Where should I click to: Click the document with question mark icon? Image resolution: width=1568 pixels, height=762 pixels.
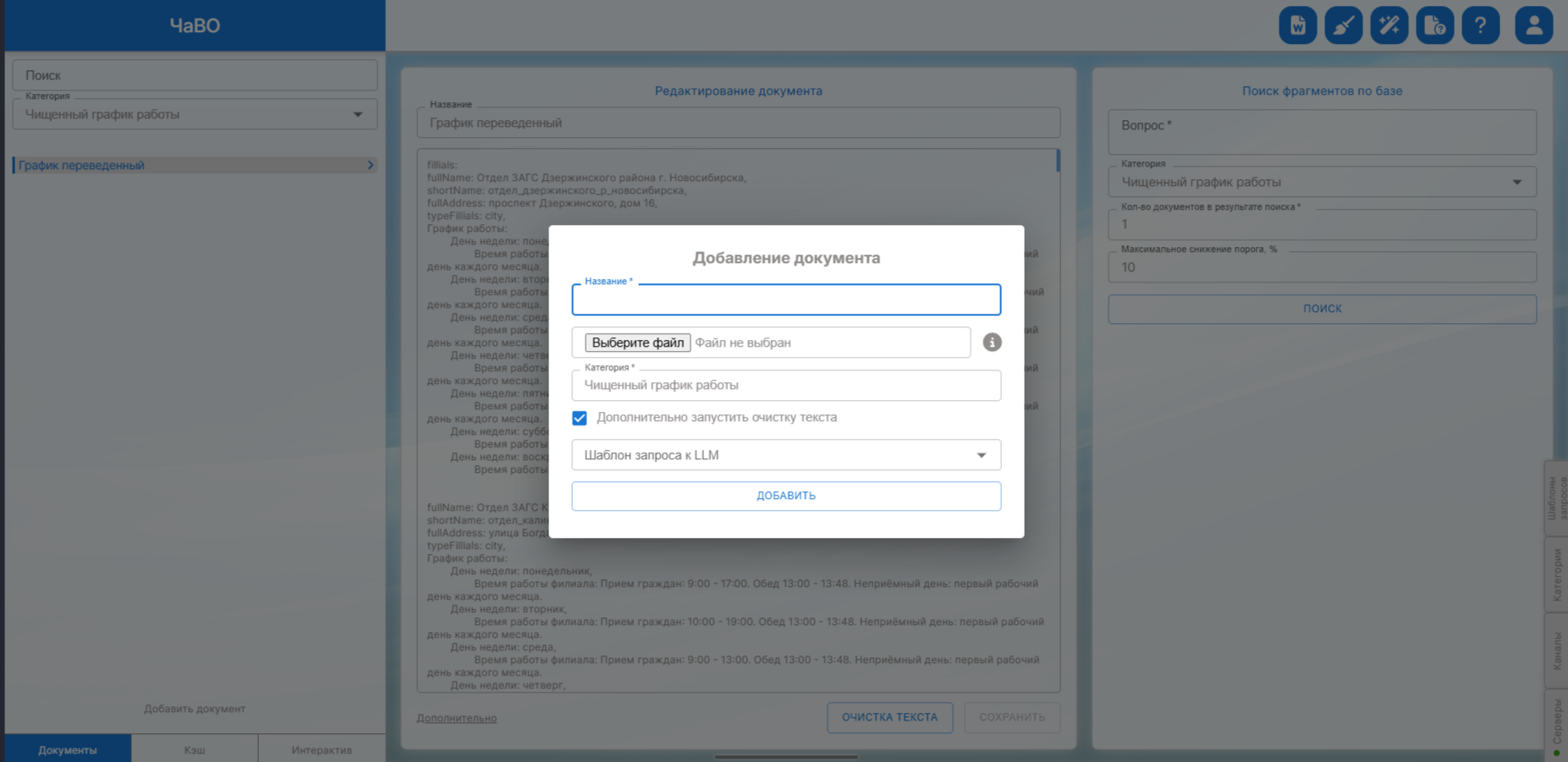click(1434, 25)
